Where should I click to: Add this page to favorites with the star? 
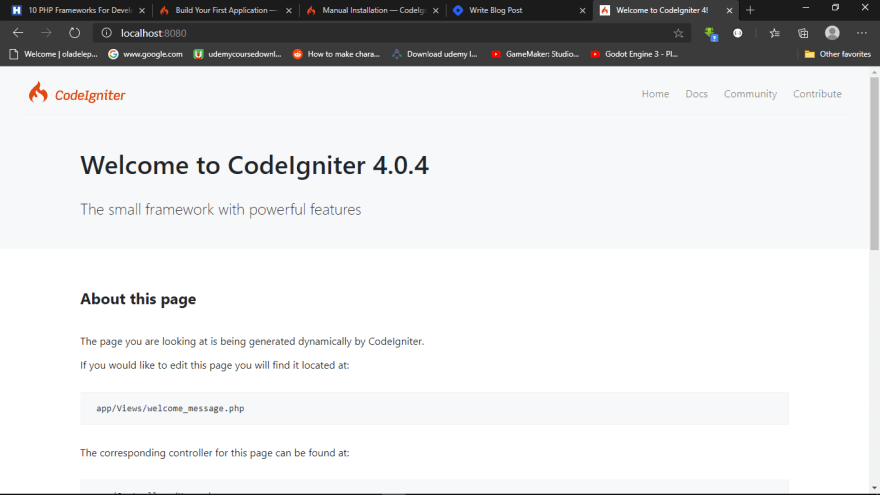point(679,33)
